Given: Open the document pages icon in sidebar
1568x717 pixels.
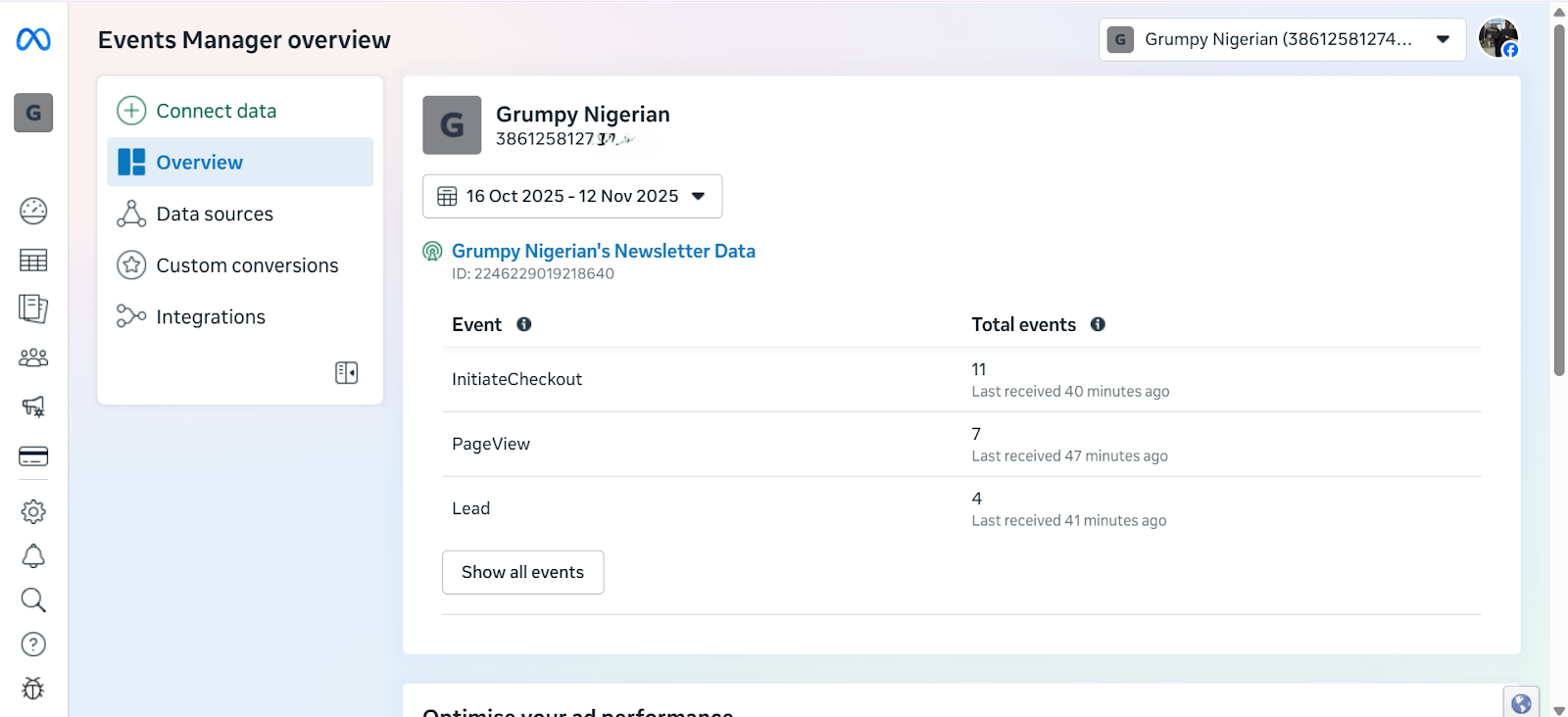Looking at the screenshot, I should point(33,309).
